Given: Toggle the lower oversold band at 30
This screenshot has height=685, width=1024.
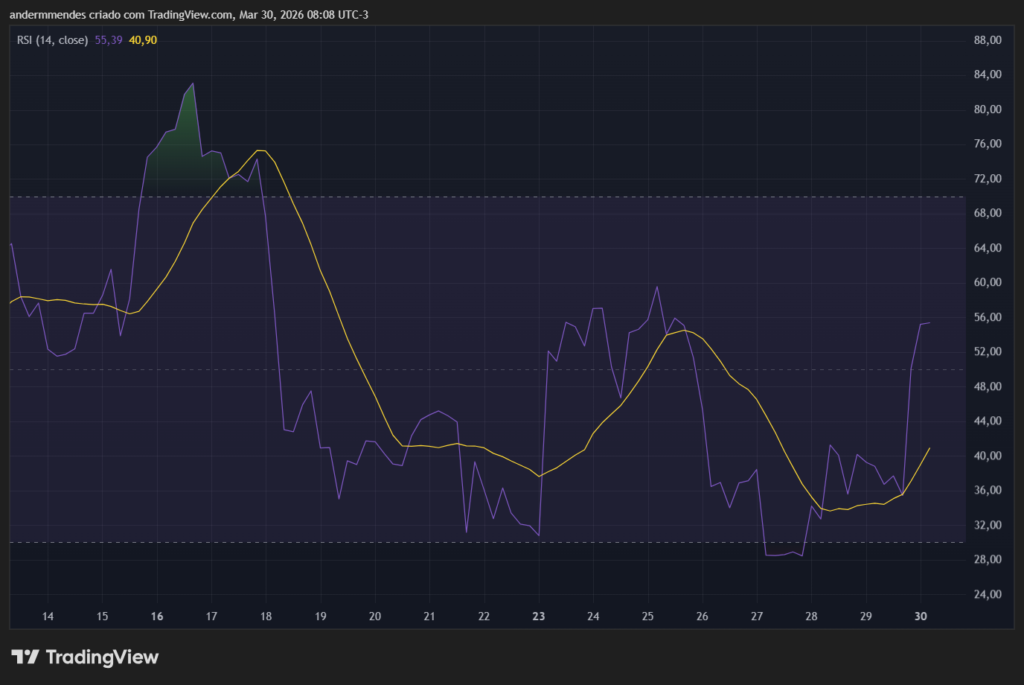Looking at the screenshot, I should [x=500, y=540].
